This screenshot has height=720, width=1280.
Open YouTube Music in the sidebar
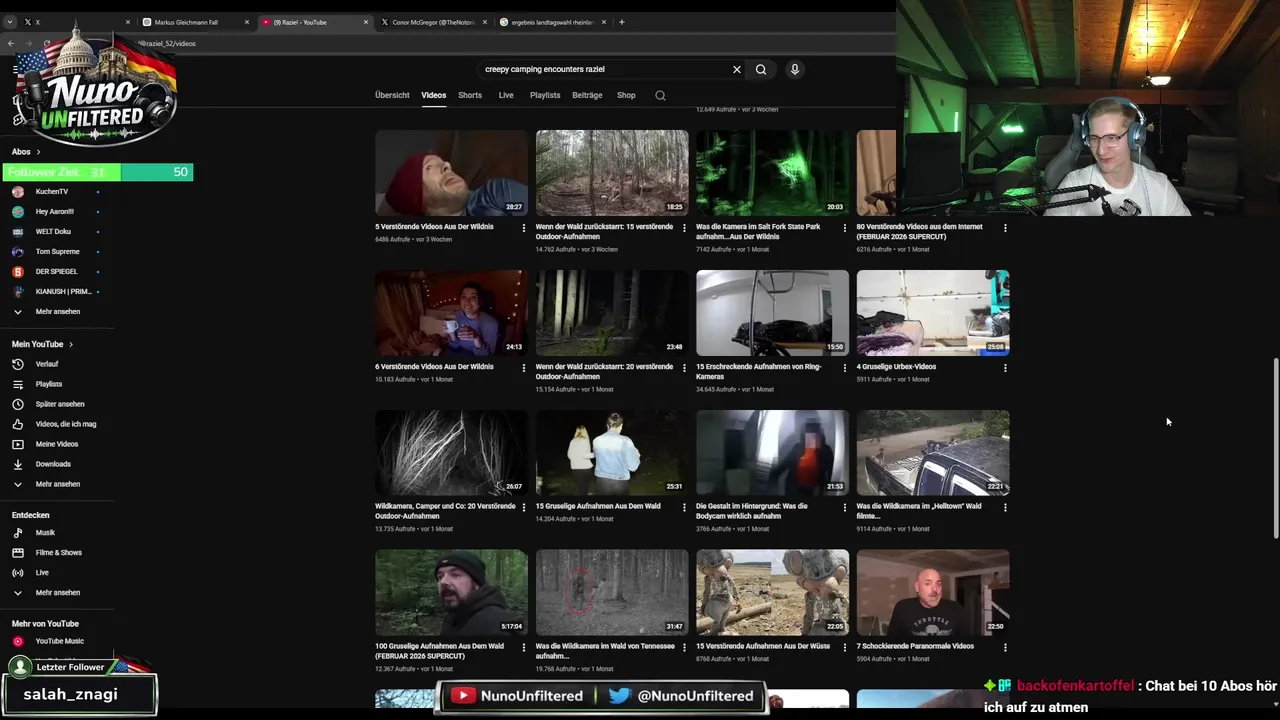tap(59, 641)
